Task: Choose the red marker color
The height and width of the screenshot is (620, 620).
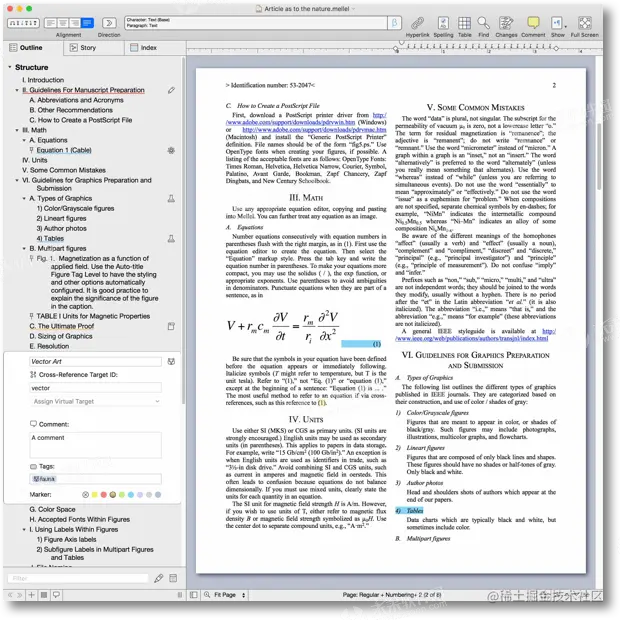Action: click(104, 495)
